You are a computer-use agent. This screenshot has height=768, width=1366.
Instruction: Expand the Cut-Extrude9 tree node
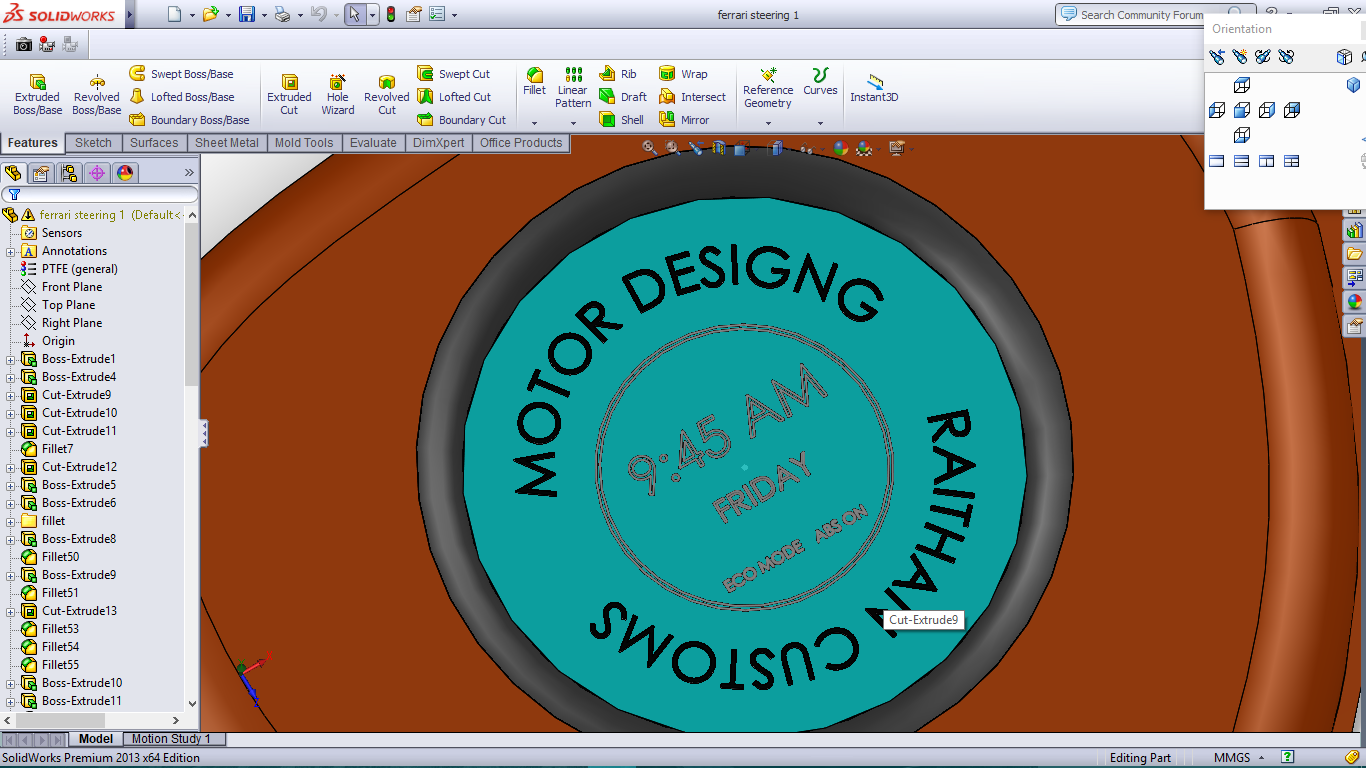point(11,395)
